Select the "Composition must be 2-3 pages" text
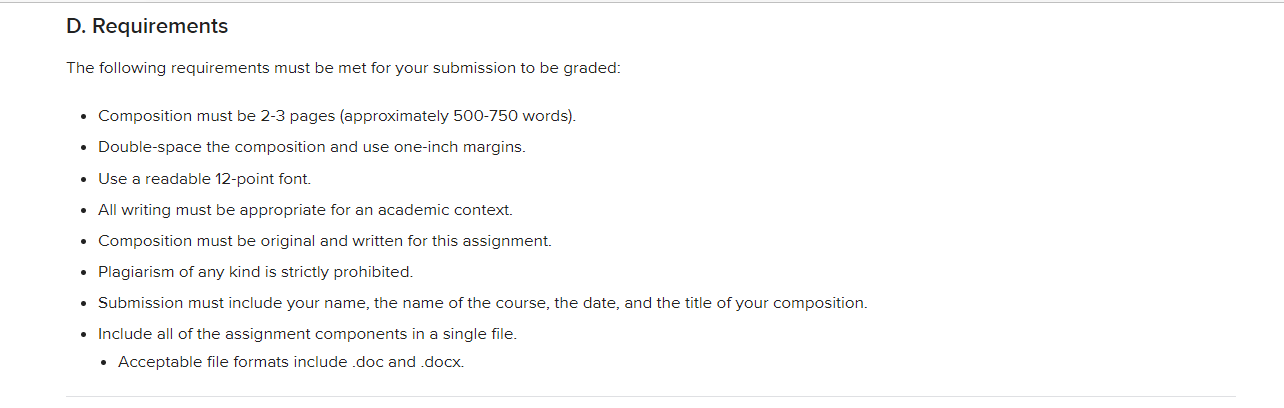The image size is (1284, 408). [216, 116]
